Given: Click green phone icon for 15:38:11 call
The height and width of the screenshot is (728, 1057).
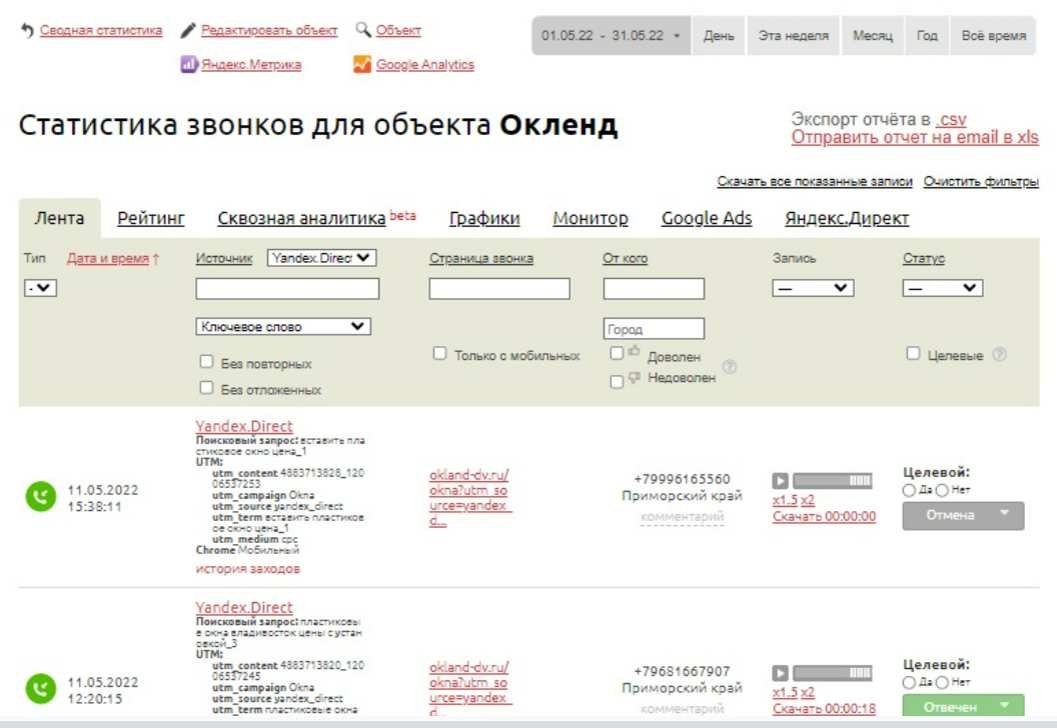Looking at the screenshot, I should [41, 497].
